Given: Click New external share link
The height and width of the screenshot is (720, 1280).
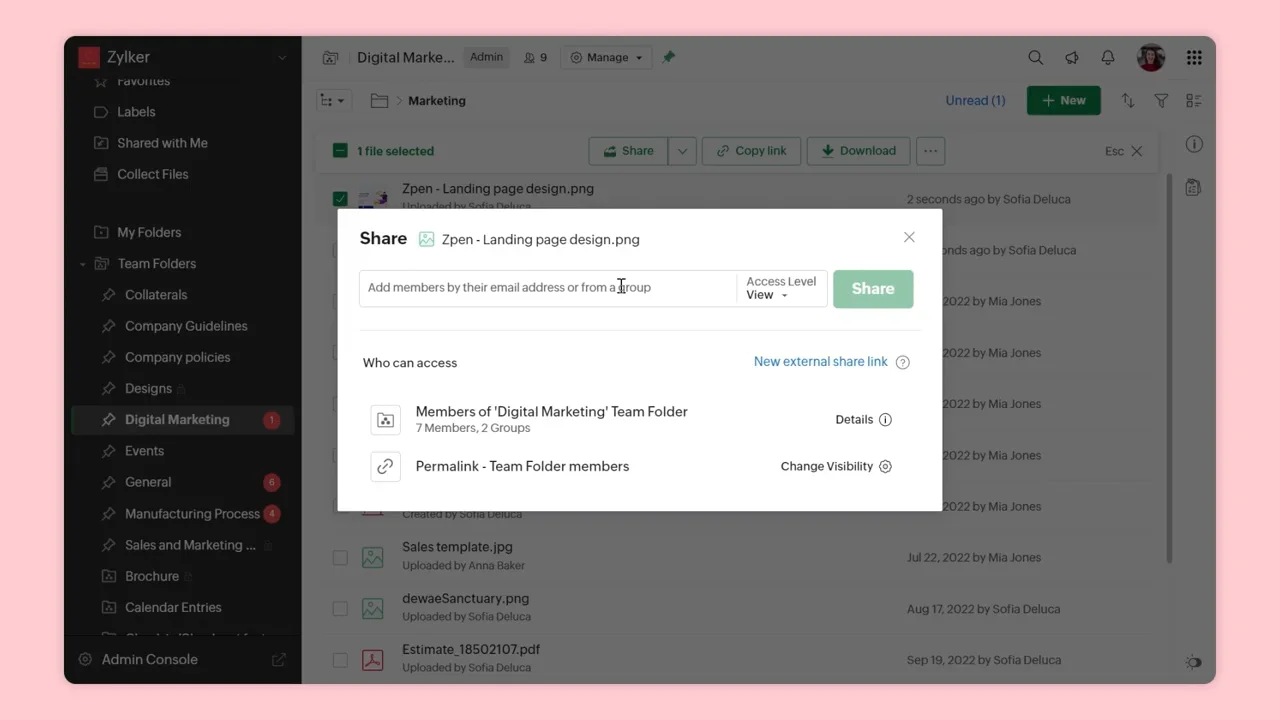Looking at the screenshot, I should [821, 362].
